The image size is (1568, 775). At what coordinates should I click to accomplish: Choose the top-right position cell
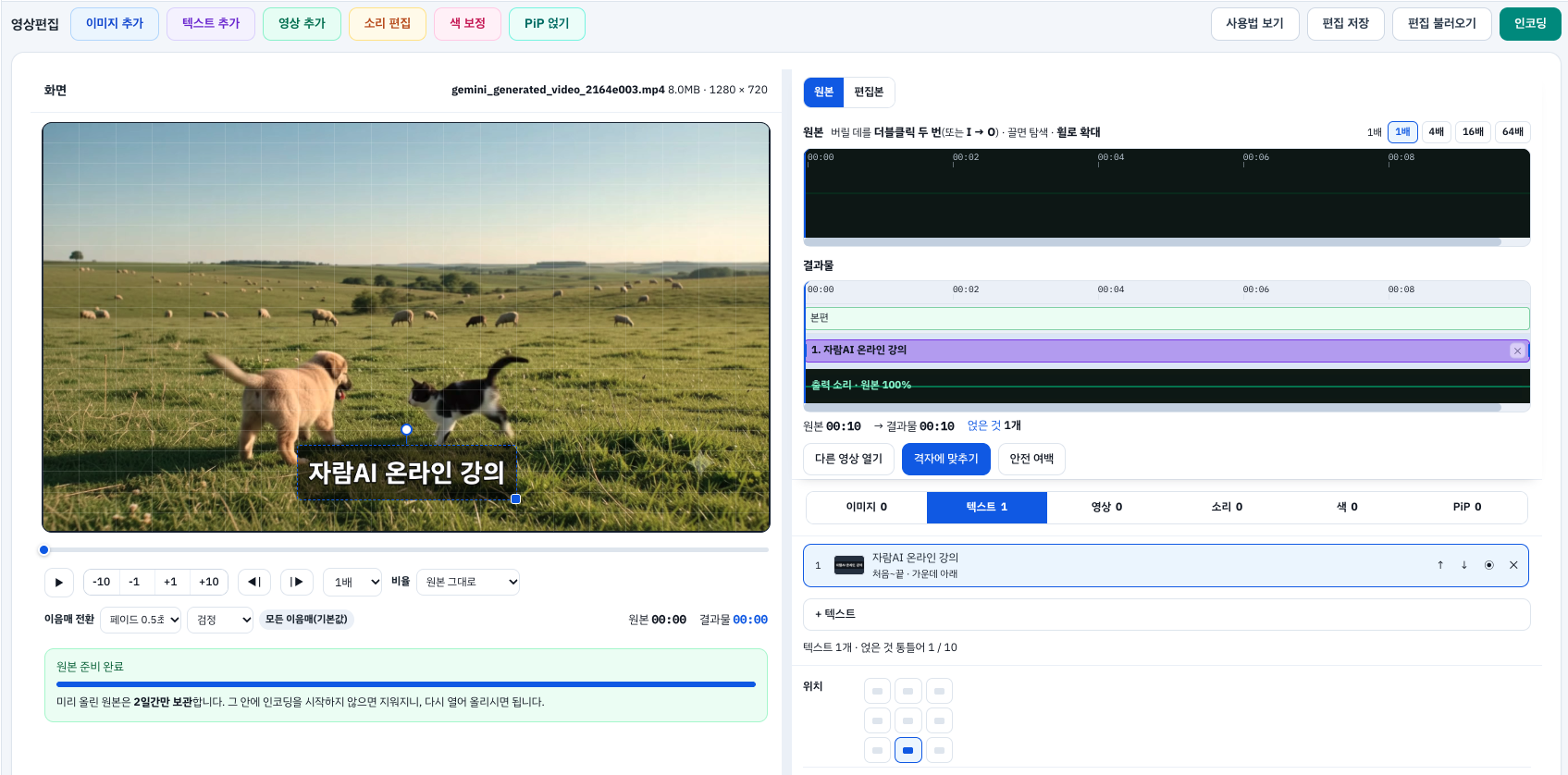coord(939,691)
